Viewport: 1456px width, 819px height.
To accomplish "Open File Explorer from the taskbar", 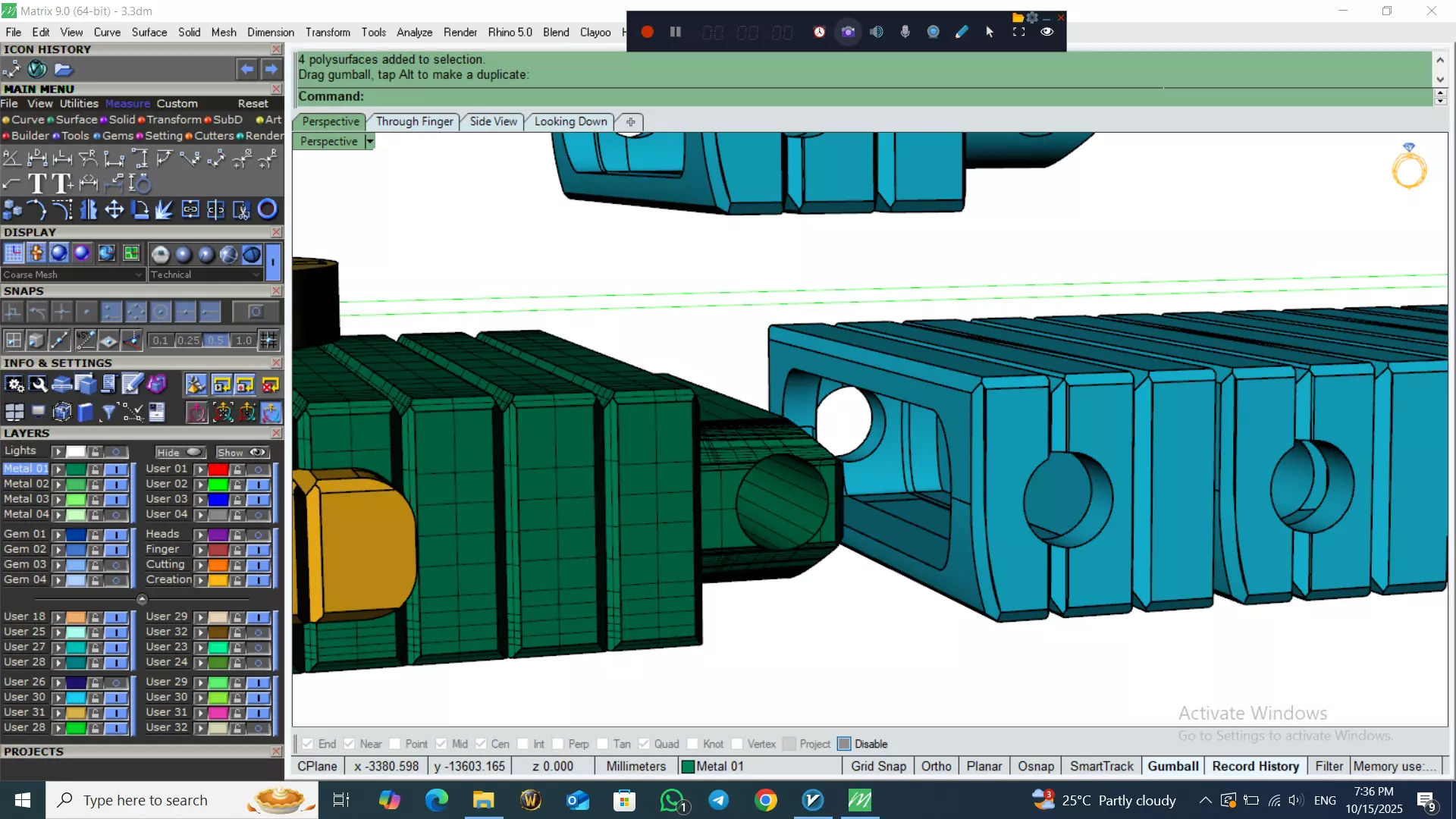I will (483, 800).
